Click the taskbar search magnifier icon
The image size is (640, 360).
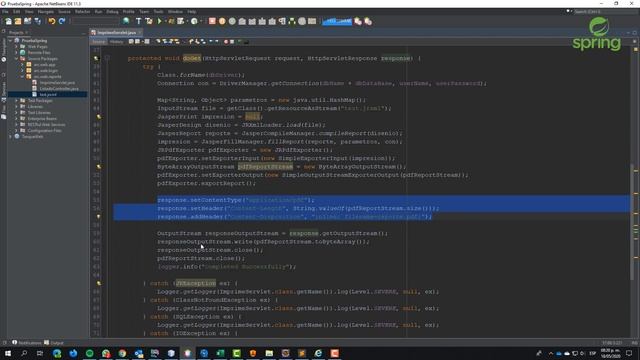[24, 353]
